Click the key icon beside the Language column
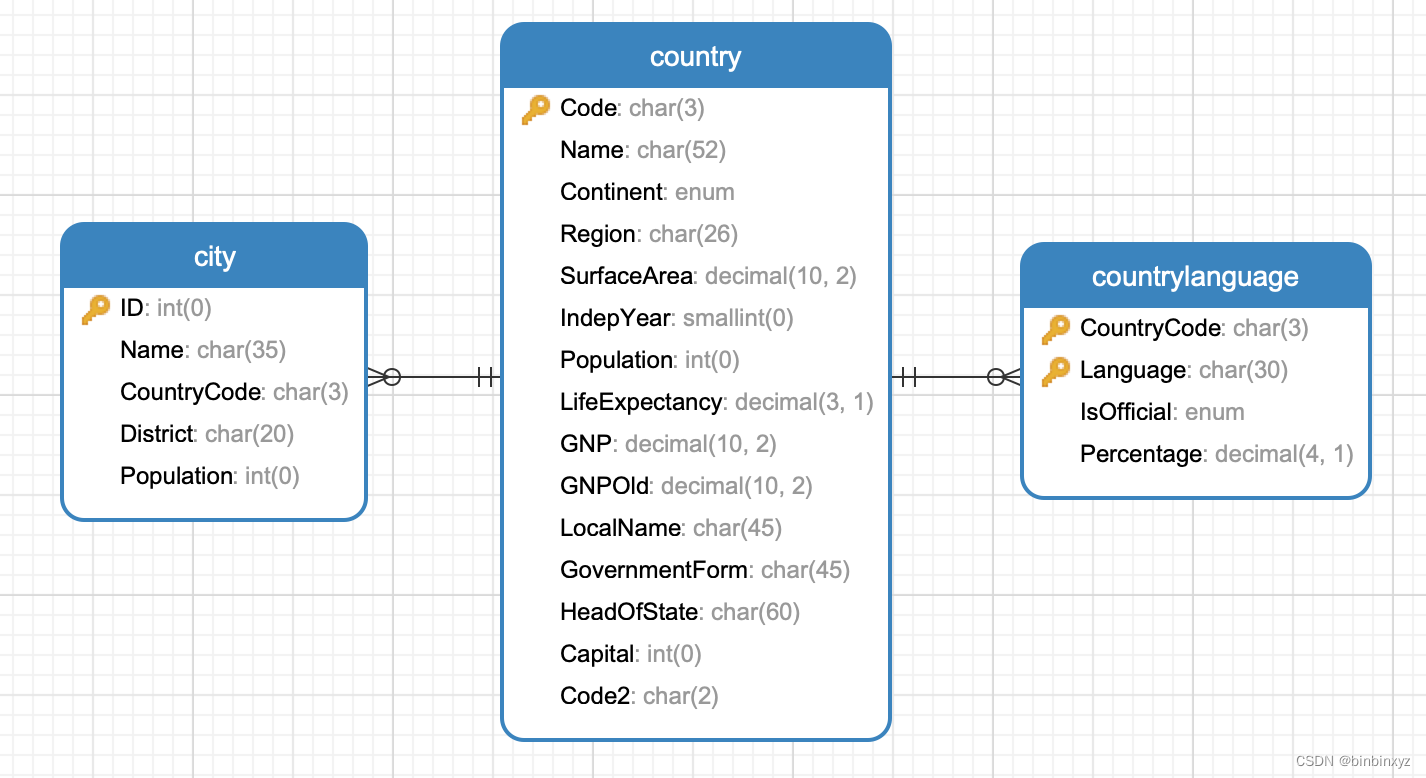The width and height of the screenshot is (1426, 778). 1055,371
